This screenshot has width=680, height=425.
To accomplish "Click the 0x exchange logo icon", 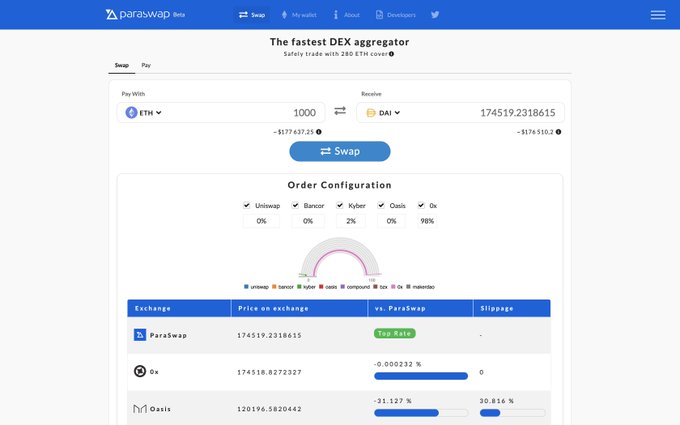I will (x=140, y=371).
